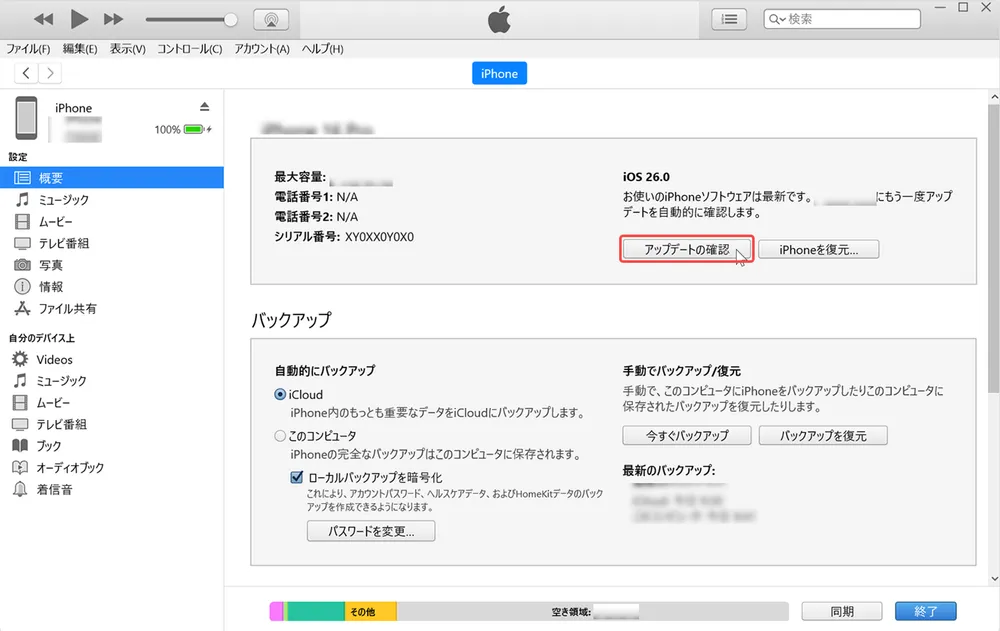Select the iCloud backup radio button

tap(280, 394)
